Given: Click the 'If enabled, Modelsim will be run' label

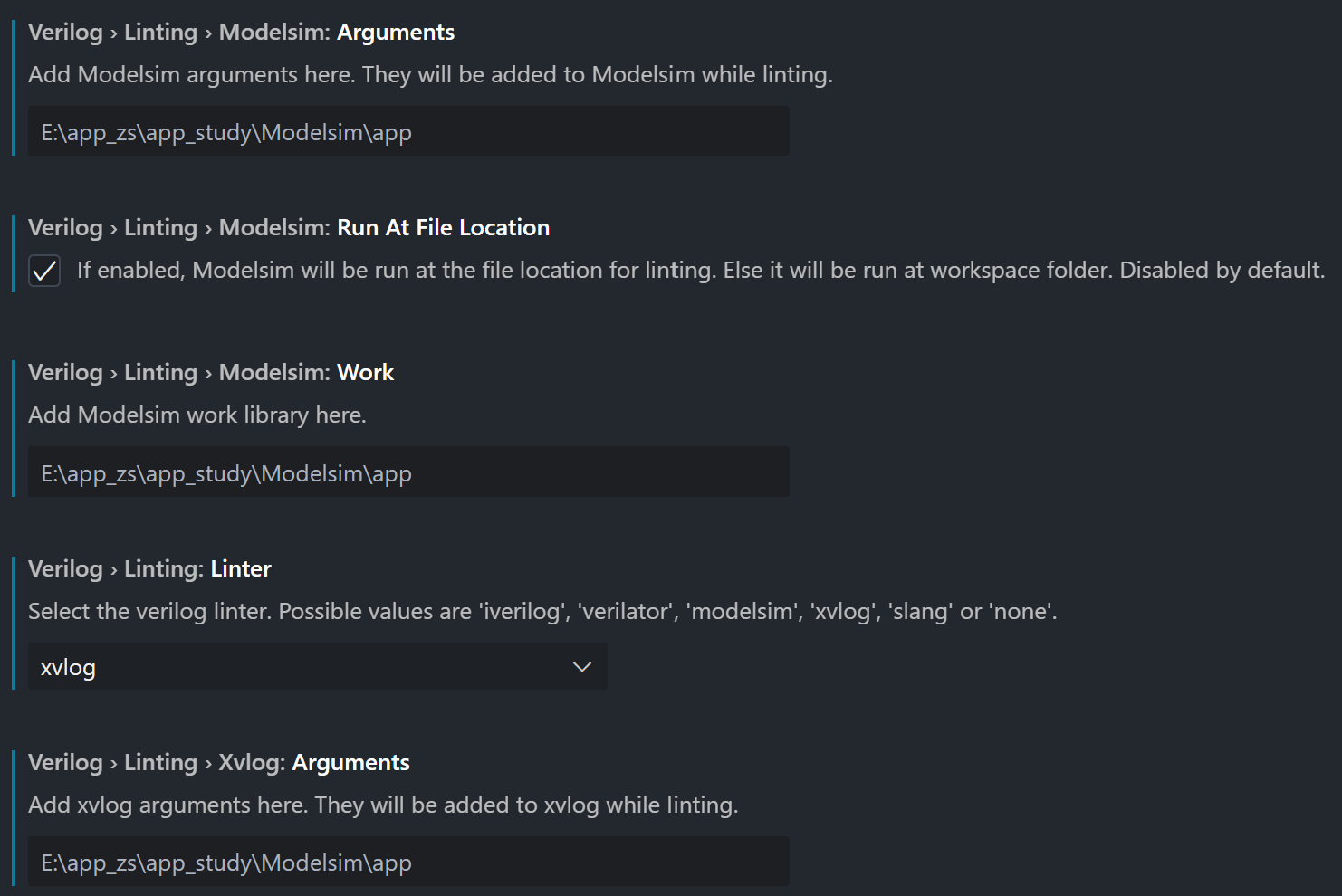Looking at the screenshot, I should tap(701, 271).
